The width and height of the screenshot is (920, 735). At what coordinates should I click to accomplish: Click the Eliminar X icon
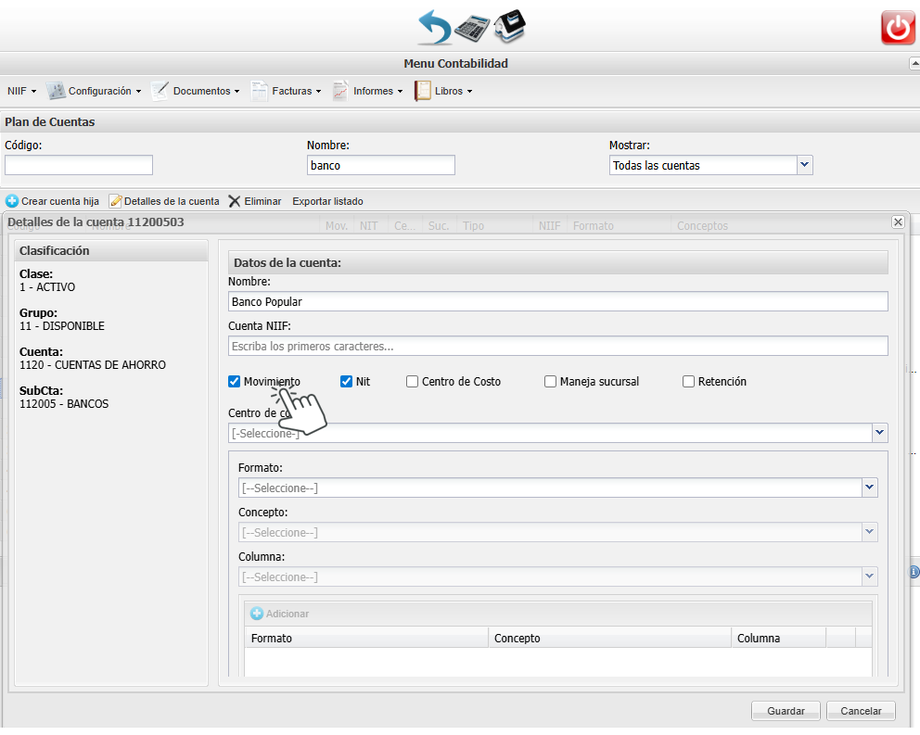pos(234,201)
